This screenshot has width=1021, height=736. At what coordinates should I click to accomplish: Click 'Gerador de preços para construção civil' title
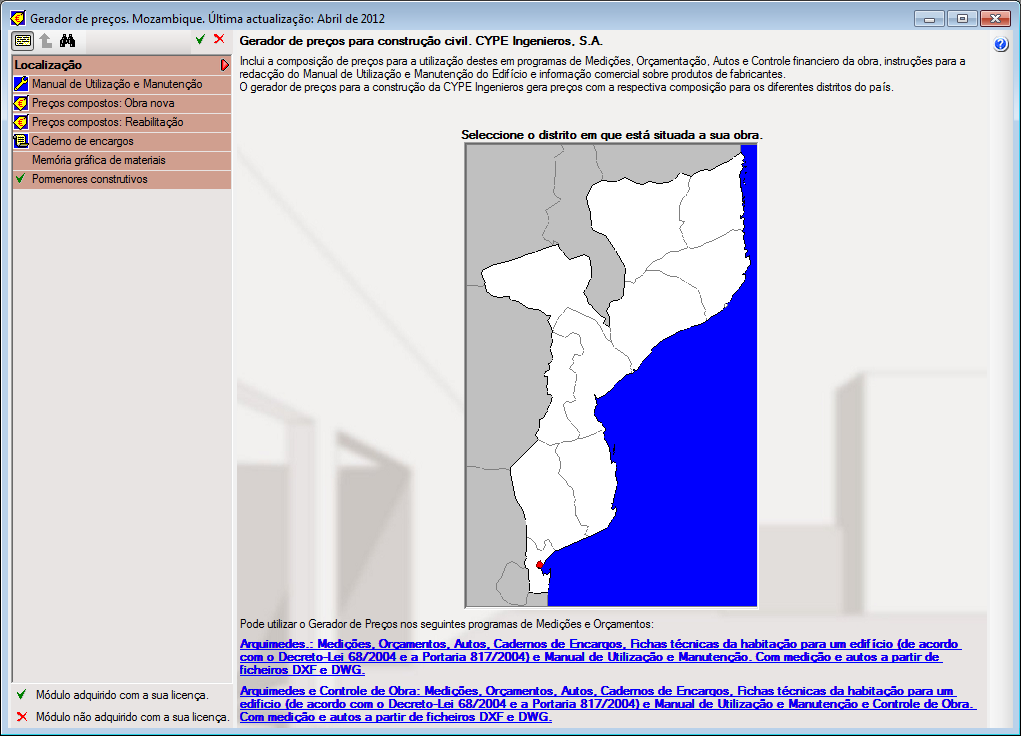[x=421, y=41]
